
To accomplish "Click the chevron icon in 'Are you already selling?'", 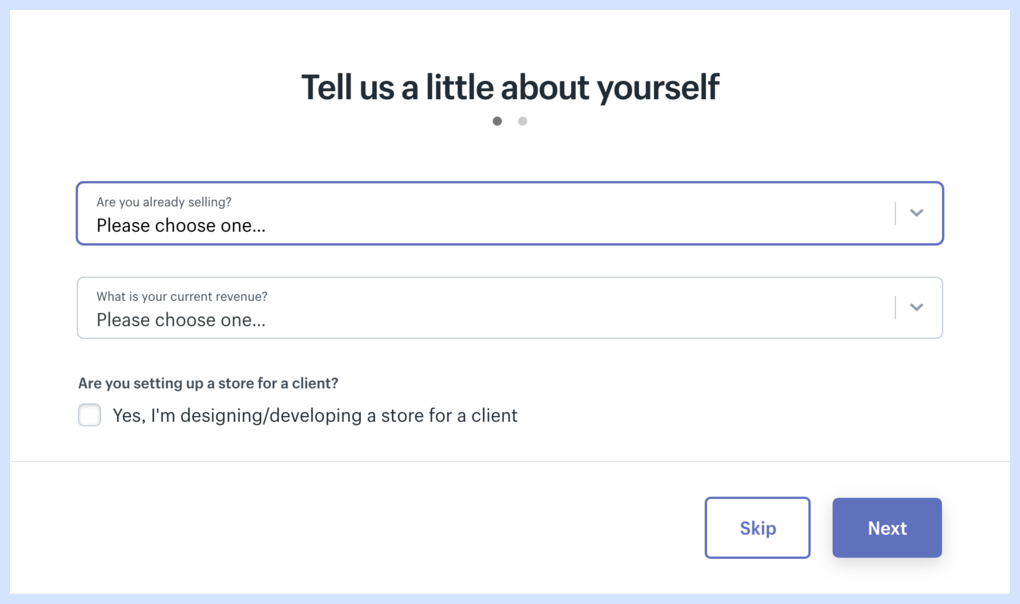I will point(916,213).
